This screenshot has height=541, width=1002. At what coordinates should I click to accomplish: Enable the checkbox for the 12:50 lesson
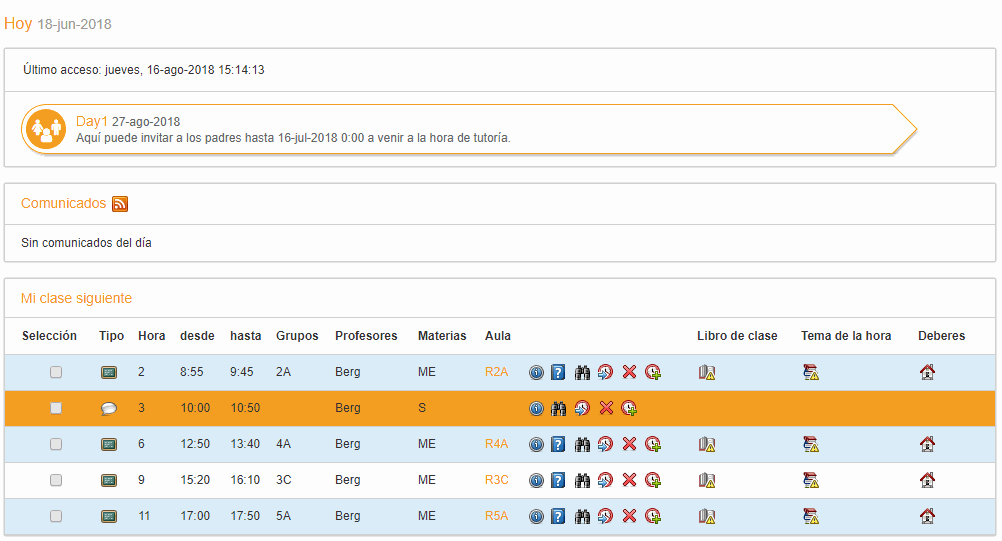click(x=56, y=444)
